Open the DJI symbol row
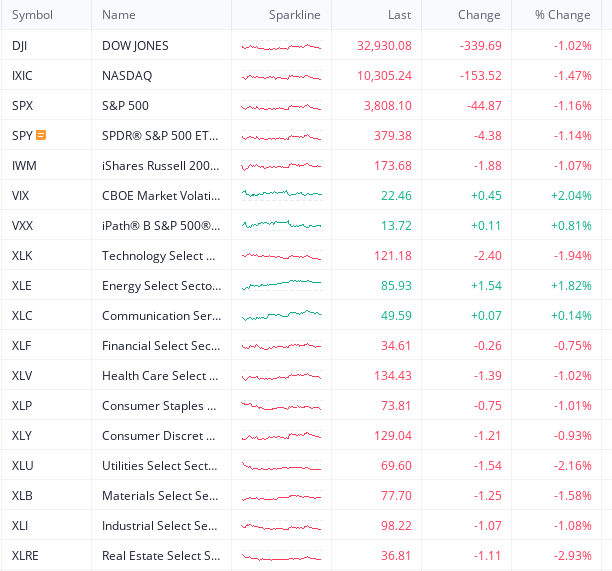 point(20,46)
